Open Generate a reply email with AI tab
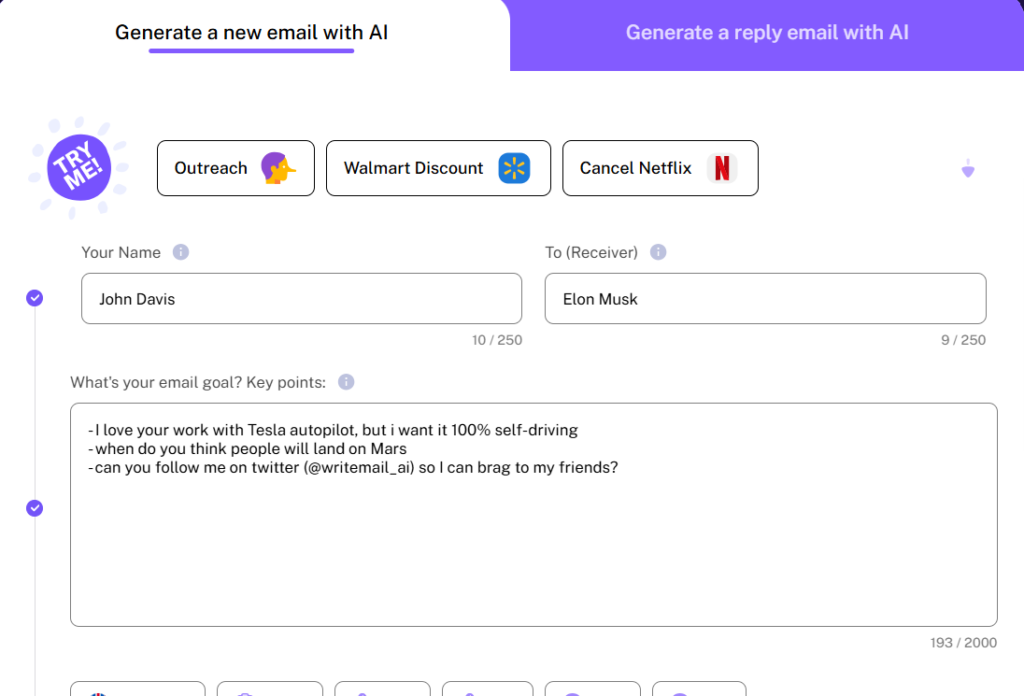The image size is (1024, 696). (767, 33)
